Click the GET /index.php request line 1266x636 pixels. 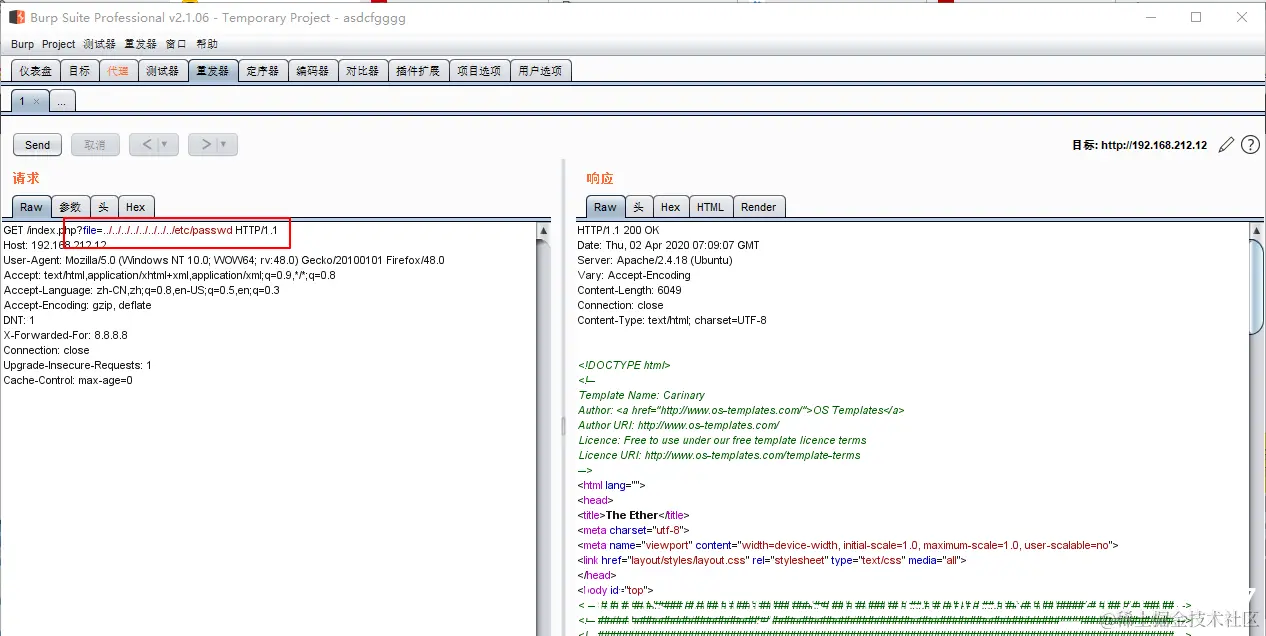tap(140, 231)
